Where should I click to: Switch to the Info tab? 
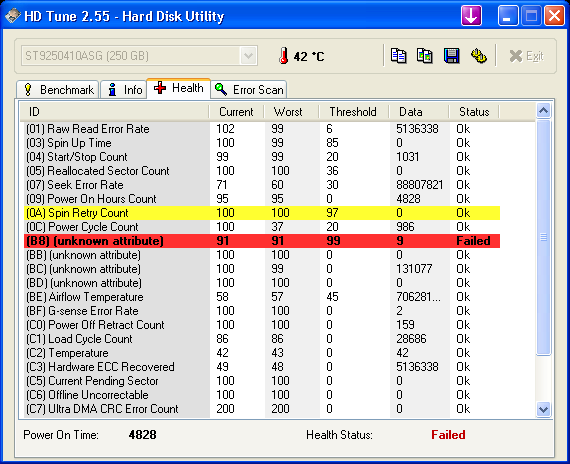pos(124,89)
